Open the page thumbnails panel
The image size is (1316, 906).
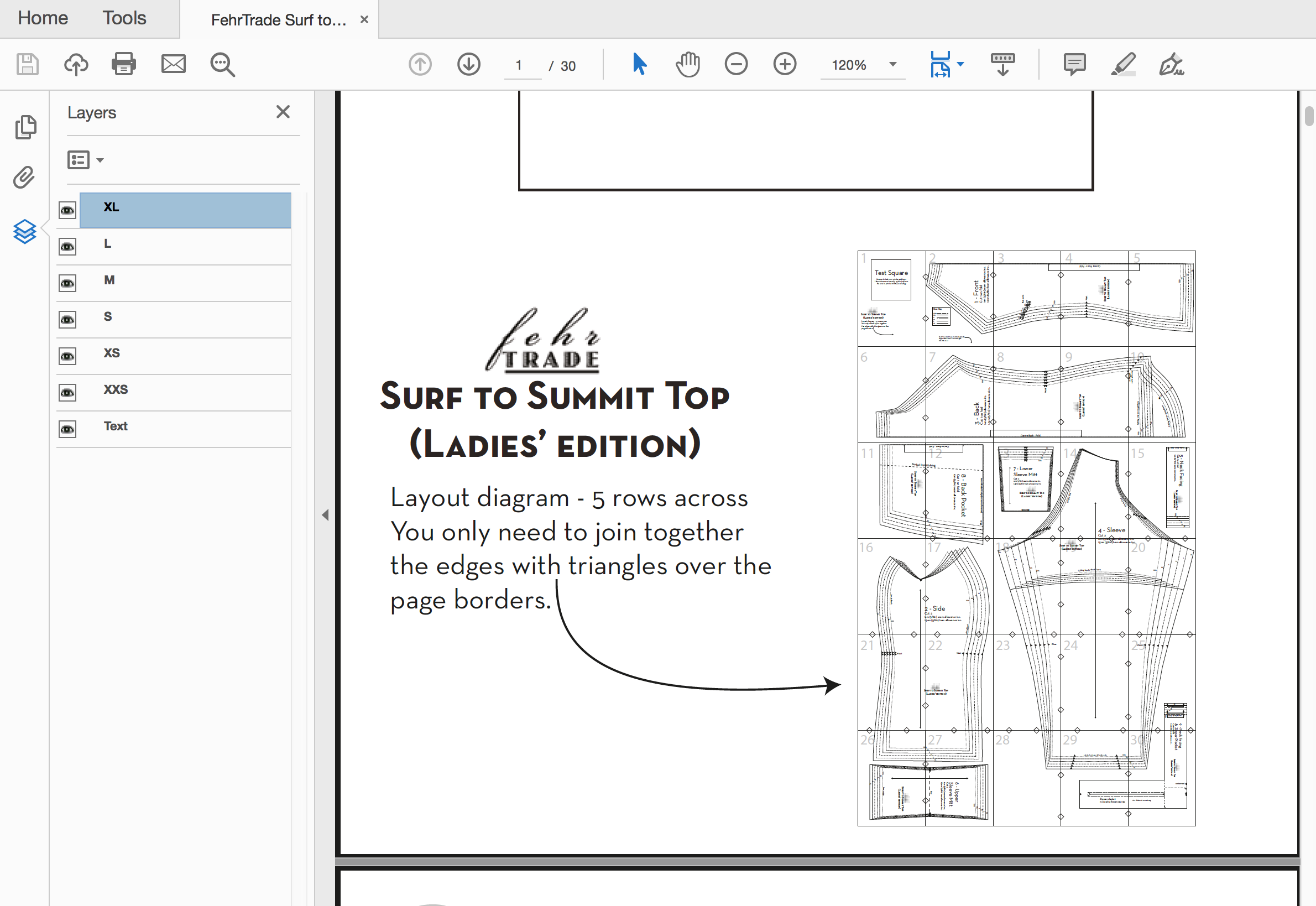click(25, 127)
